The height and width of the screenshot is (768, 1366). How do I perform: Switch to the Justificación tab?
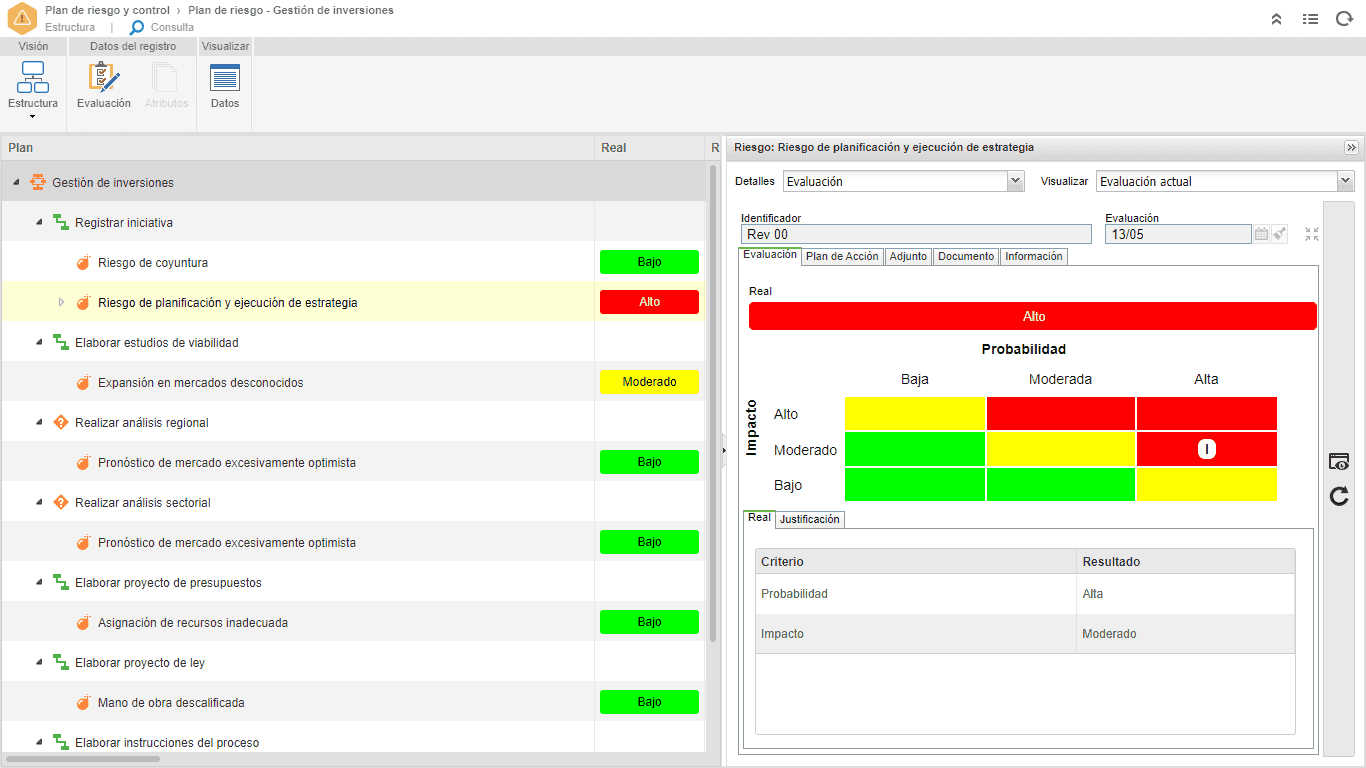(810, 519)
